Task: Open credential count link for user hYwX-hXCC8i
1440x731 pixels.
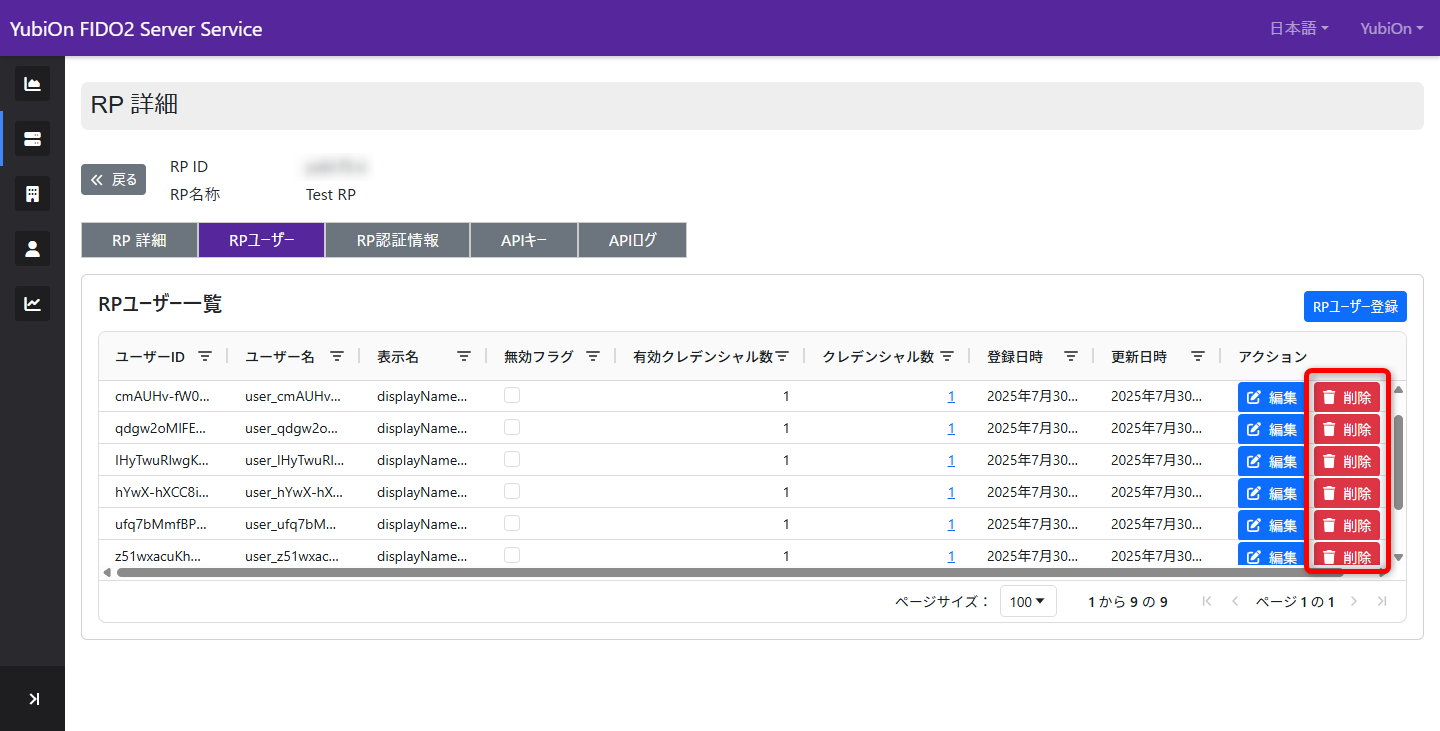Action: (951, 492)
